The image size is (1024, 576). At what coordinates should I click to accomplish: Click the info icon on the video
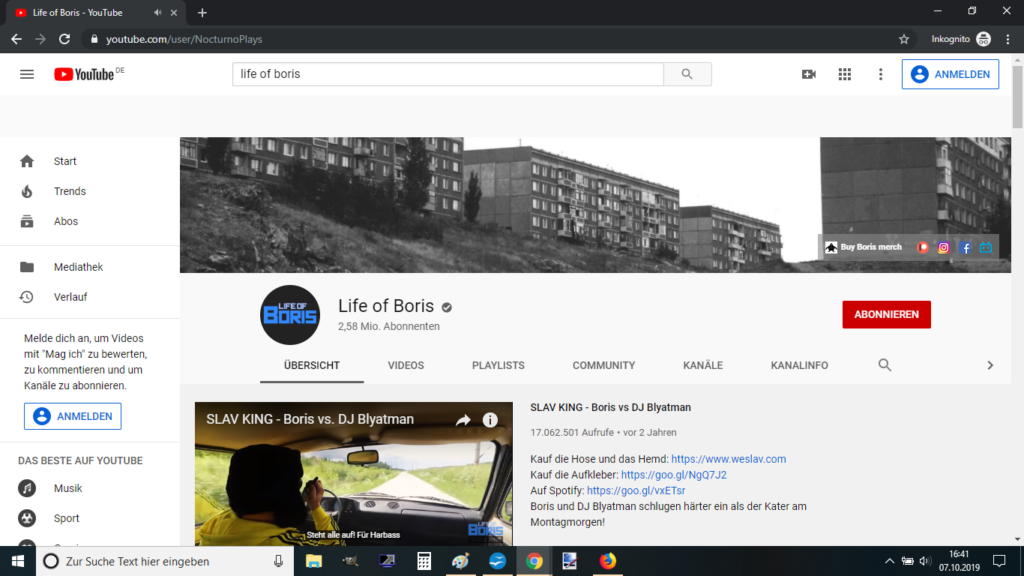point(490,420)
